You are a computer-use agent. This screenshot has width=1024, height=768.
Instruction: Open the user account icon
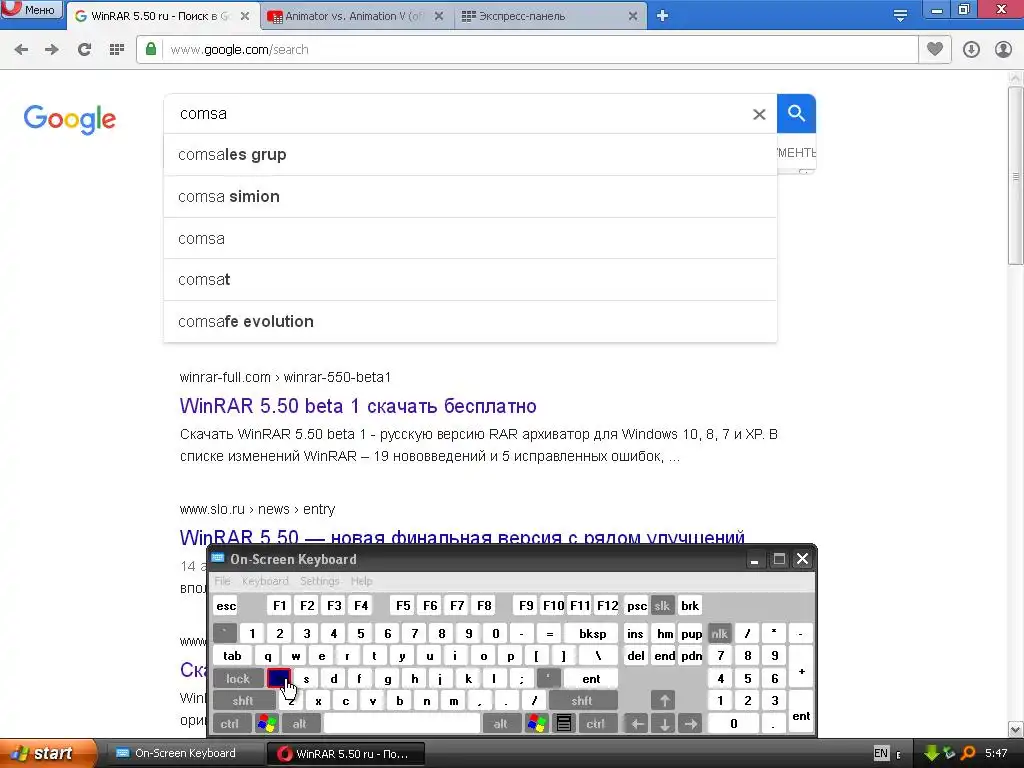(1003, 50)
